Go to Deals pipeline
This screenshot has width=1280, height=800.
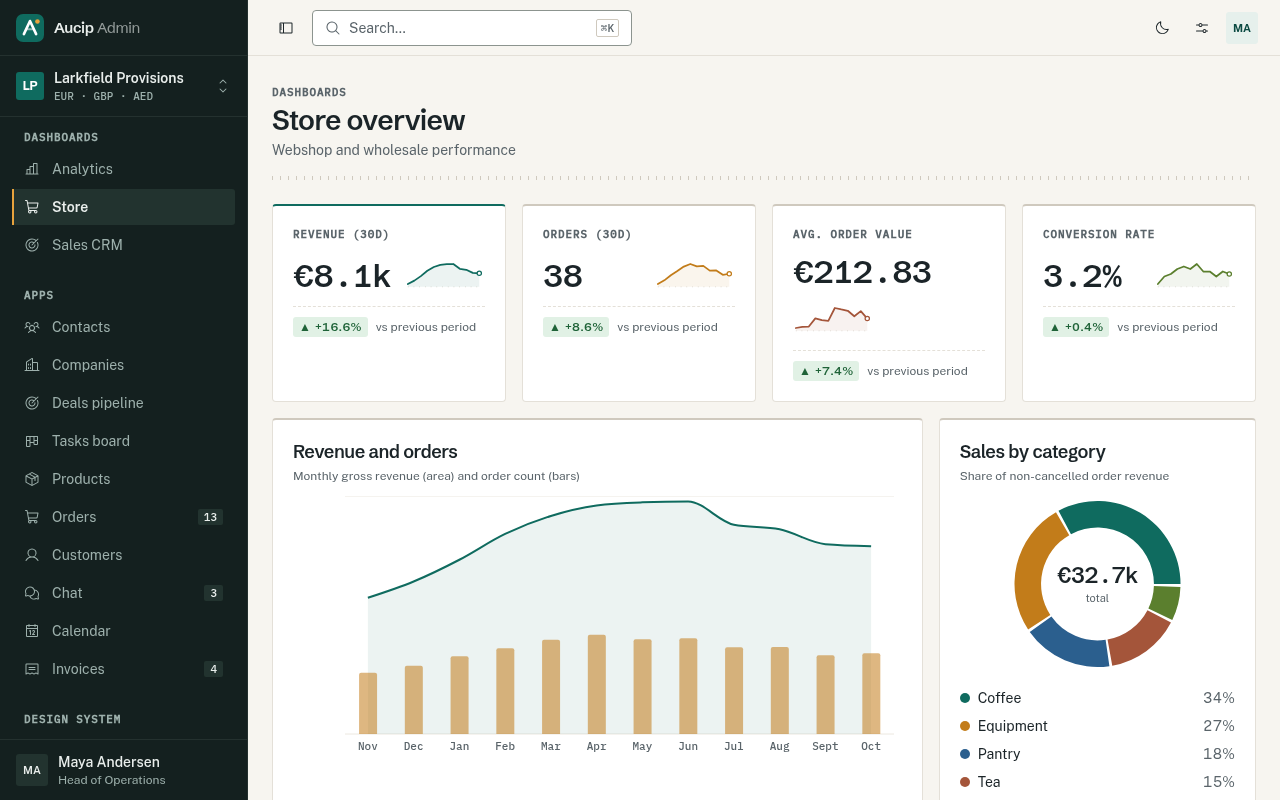124,403
